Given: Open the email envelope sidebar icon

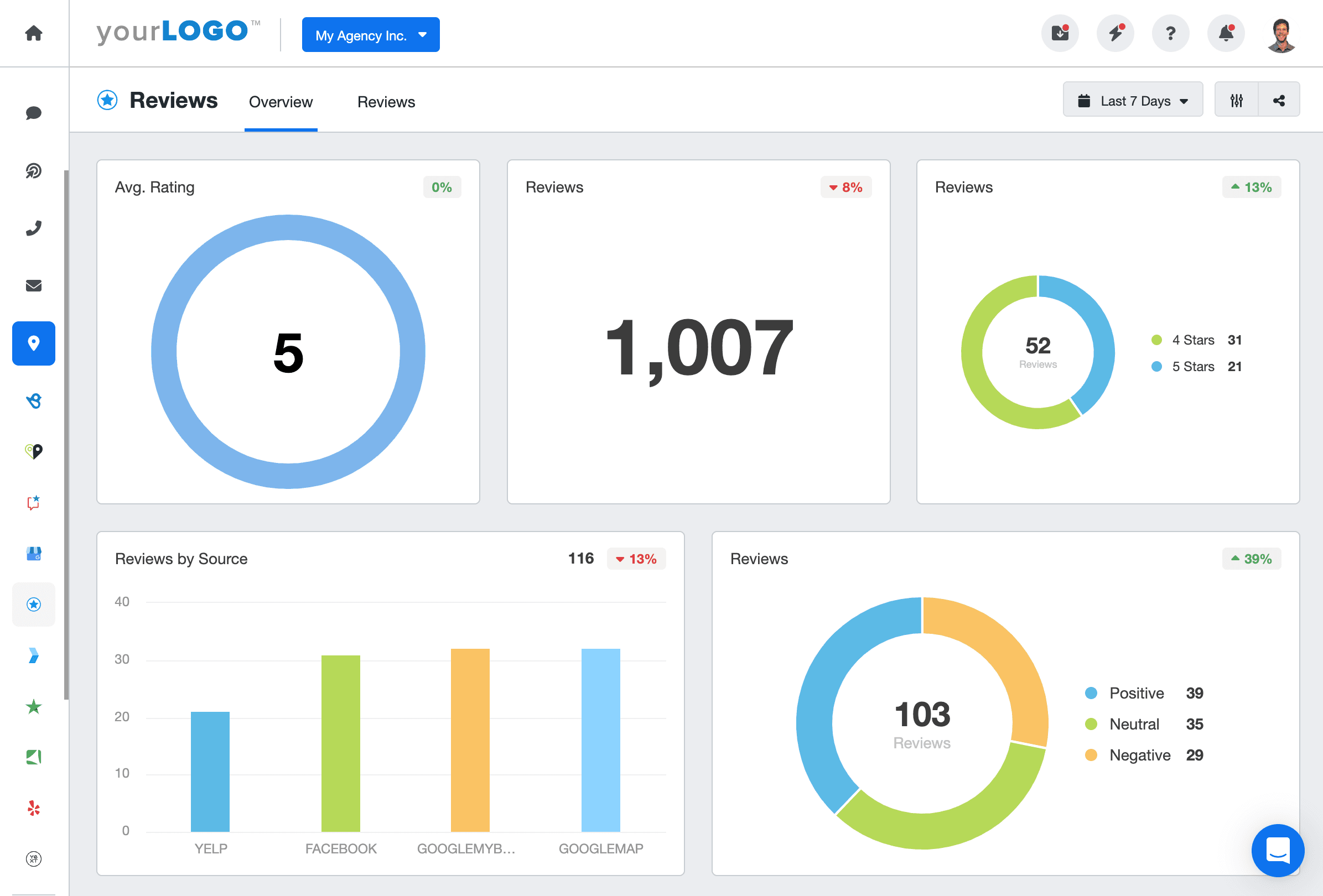Looking at the screenshot, I should 34,285.
